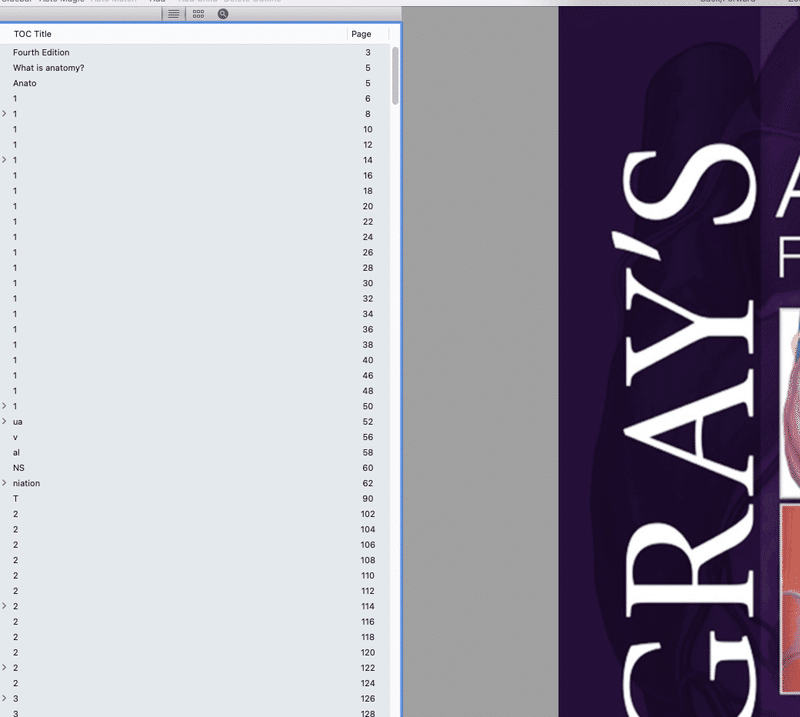Click page number 3 in Page column
The height and width of the screenshot is (717, 800).
coord(368,53)
